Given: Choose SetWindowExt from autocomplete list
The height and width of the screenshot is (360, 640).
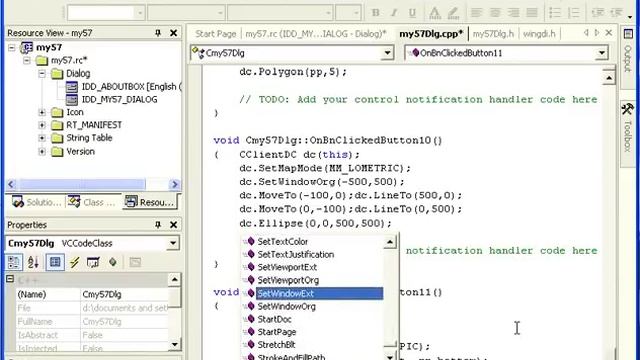Looking at the screenshot, I should pyautogui.click(x=319, y=293).
